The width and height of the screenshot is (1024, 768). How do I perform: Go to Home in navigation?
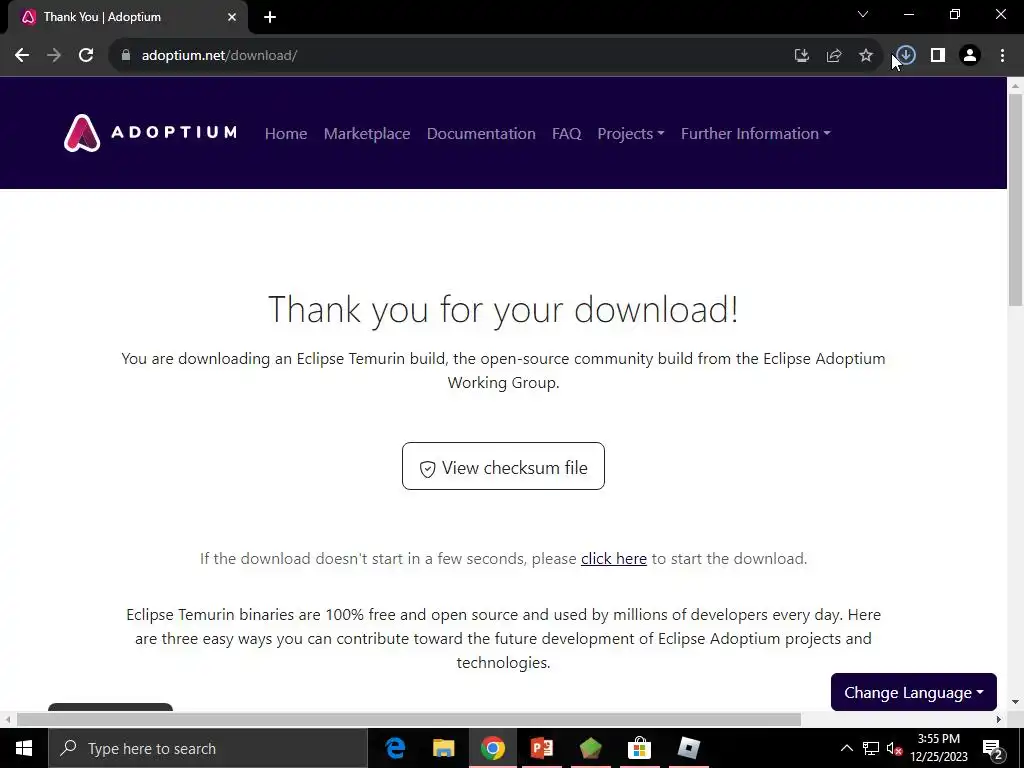[286, 133]
